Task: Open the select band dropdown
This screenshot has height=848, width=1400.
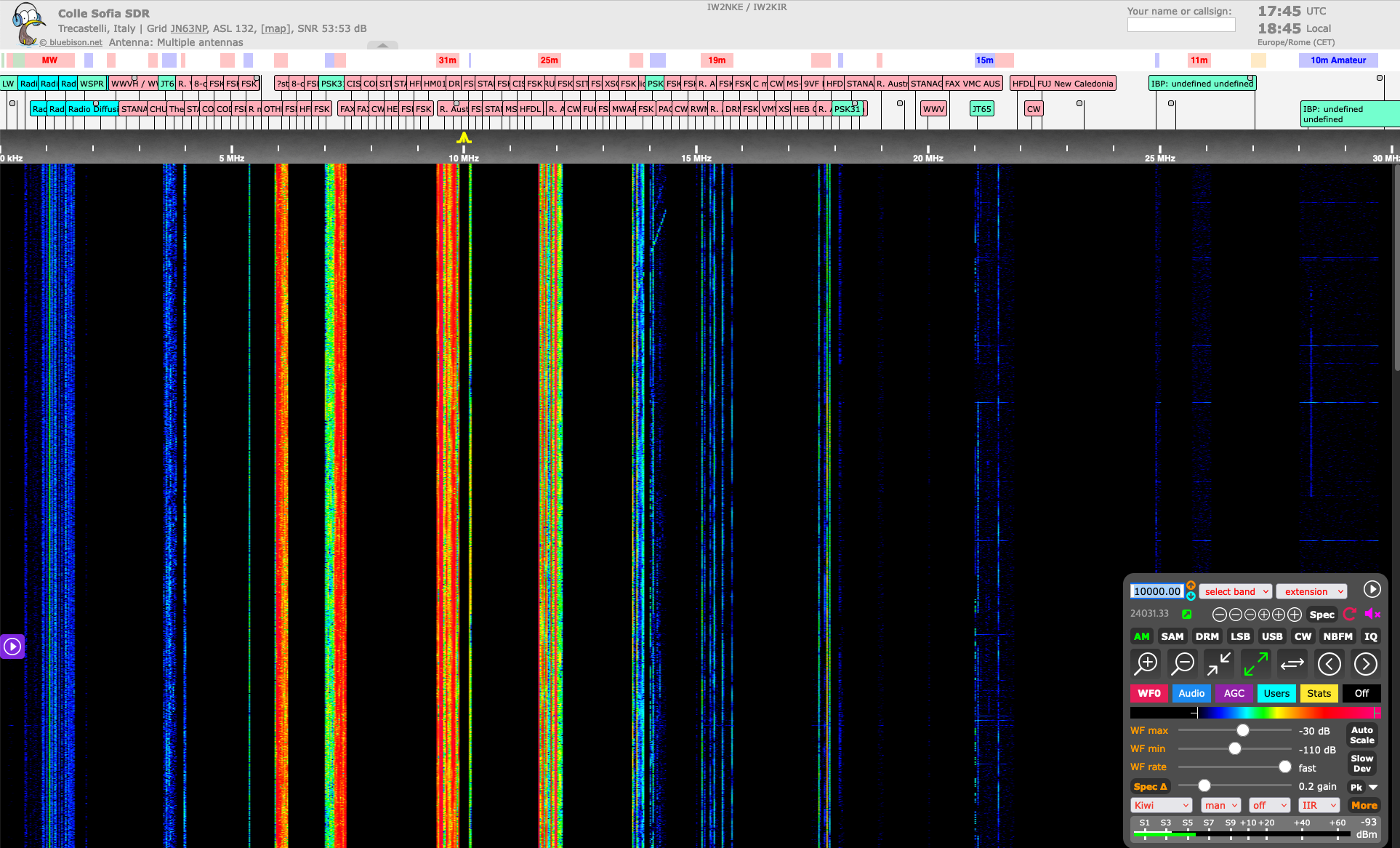Action: (1235, 591)
